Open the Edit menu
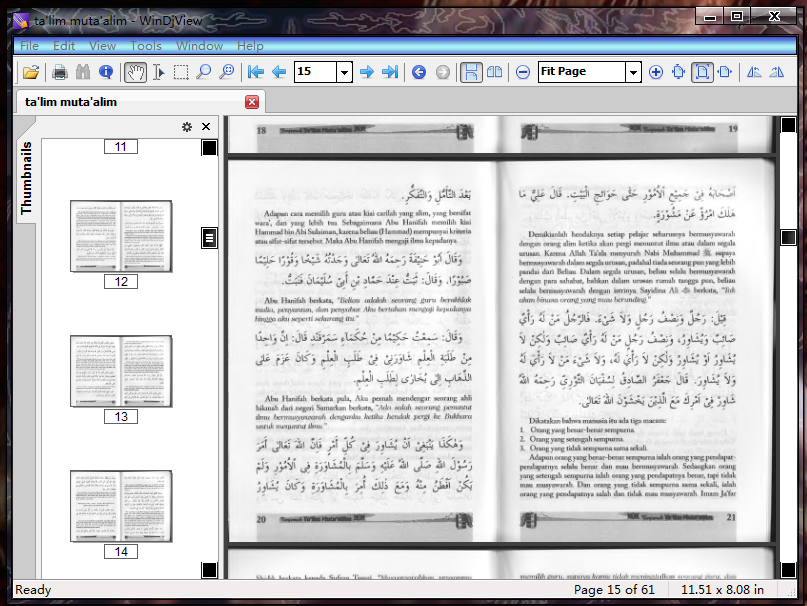This screenshot has width=807, height=606. (x=64, y=46)
